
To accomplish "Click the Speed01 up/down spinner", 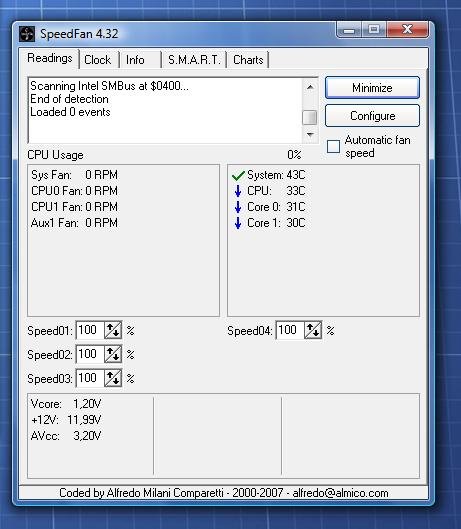I will pyautogui.click(x=113, y=330).
